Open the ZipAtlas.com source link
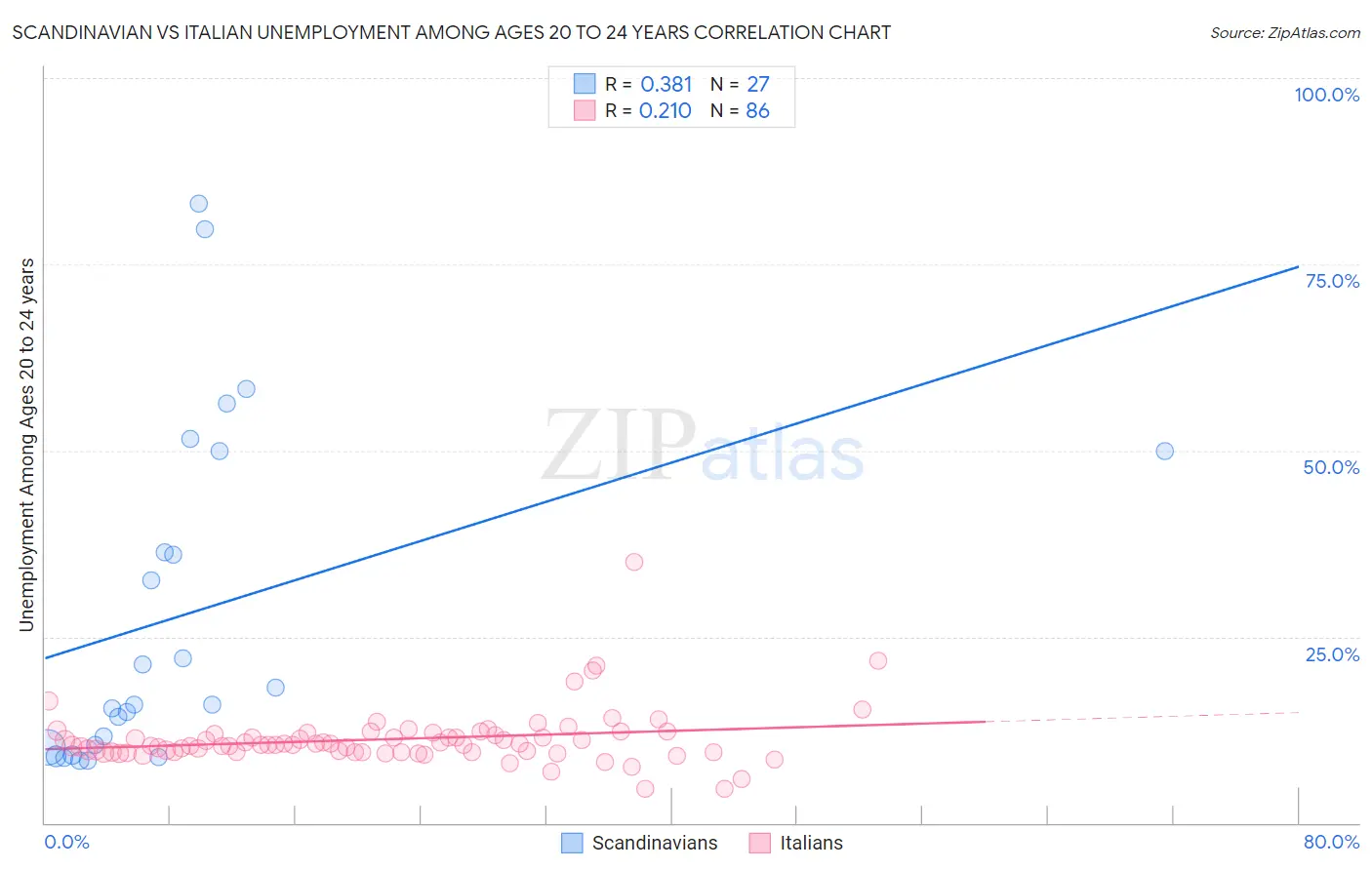Image resolution: width=1372 pixels, height=870 pixels. (x=1284, y=32)
